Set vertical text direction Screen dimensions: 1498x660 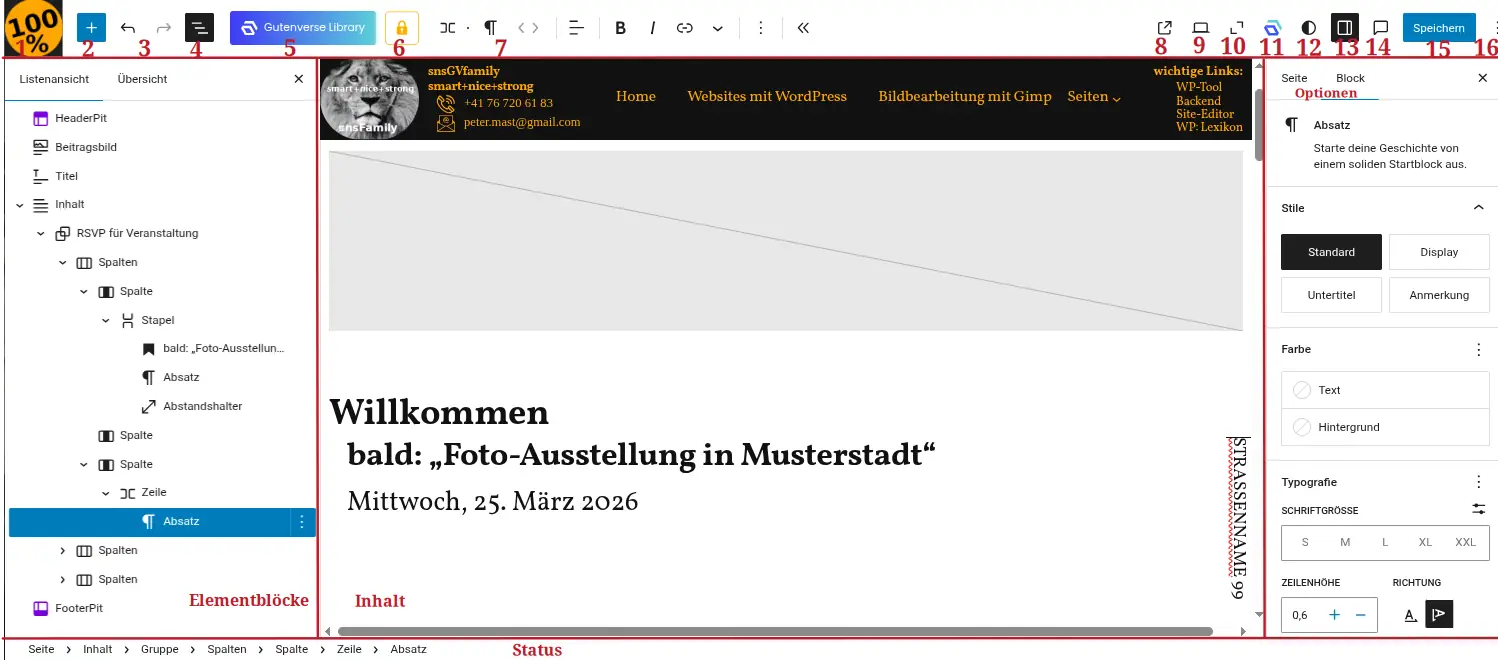(x=1438, y=615)
